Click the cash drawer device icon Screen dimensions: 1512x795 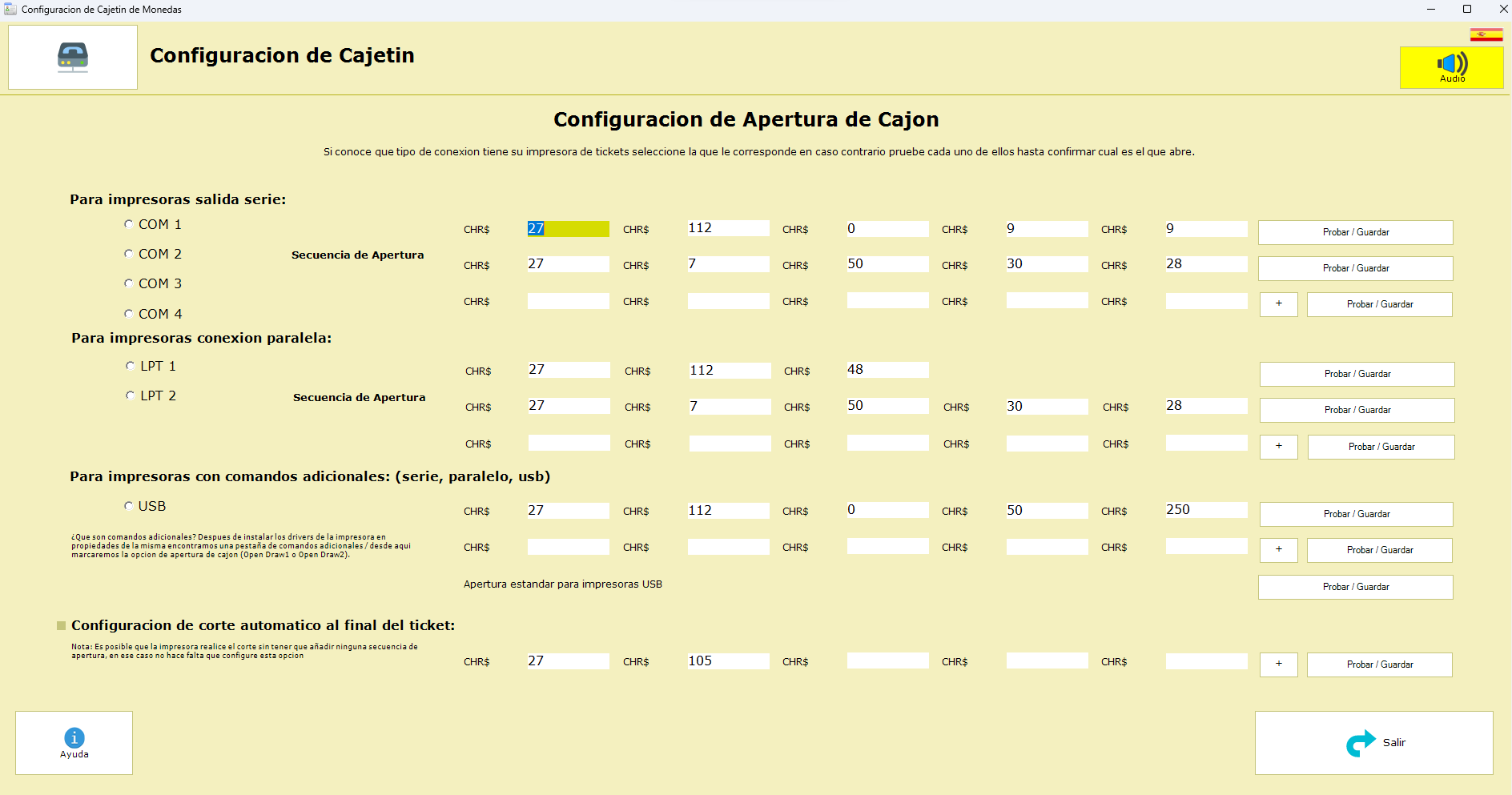point(73,57)
